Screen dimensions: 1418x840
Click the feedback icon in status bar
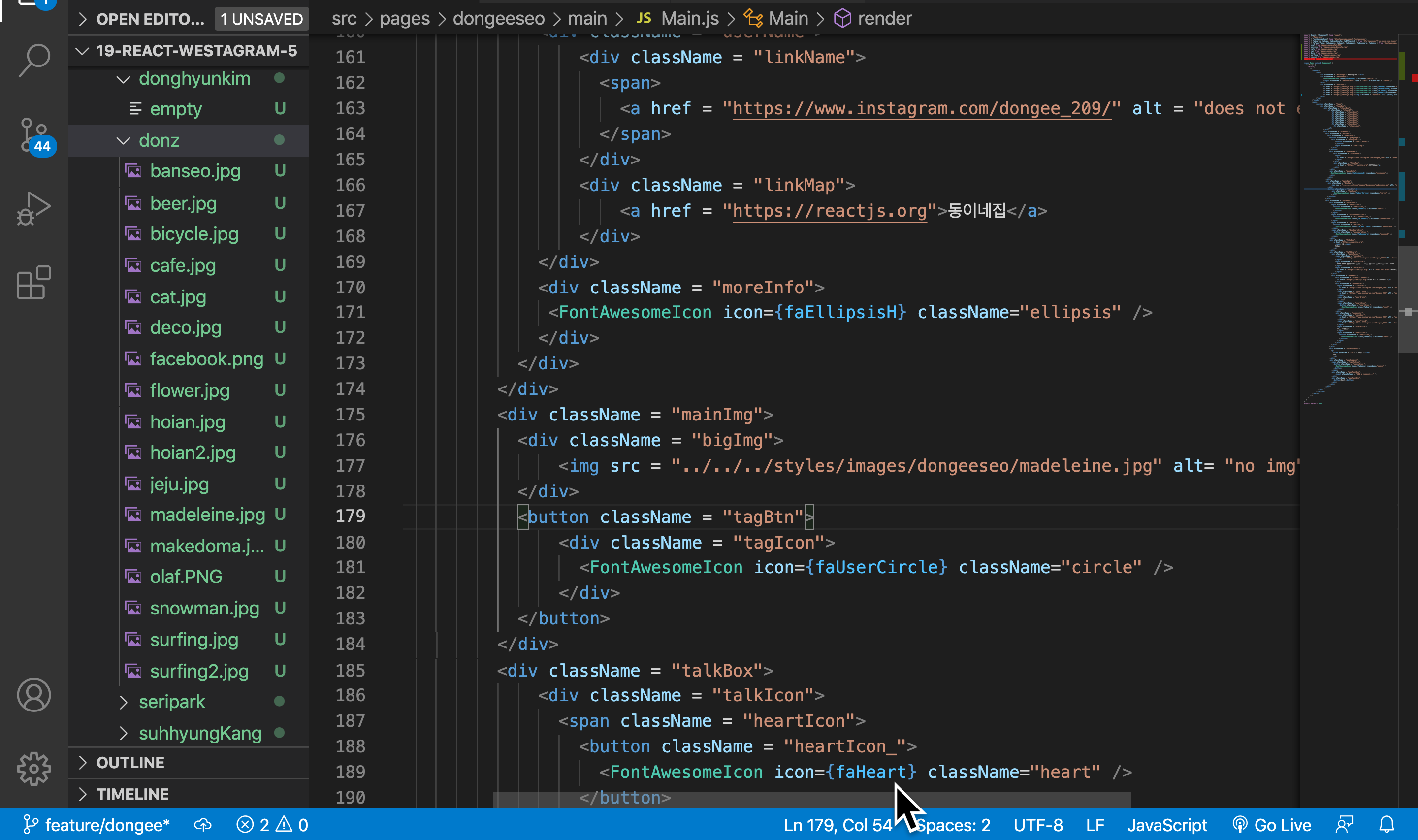pos(1345,825)
